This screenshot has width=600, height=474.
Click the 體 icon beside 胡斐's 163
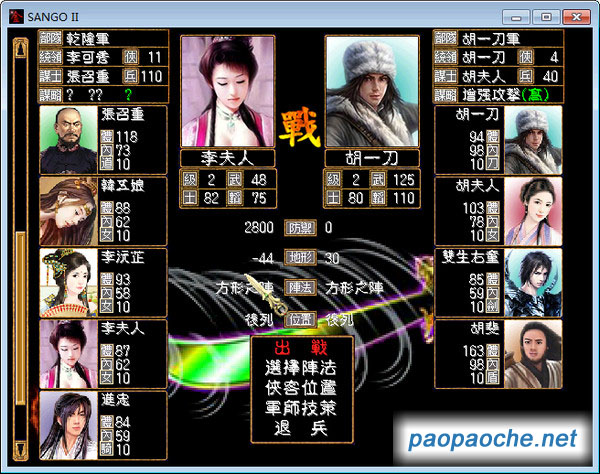click(x=493, y=350)
